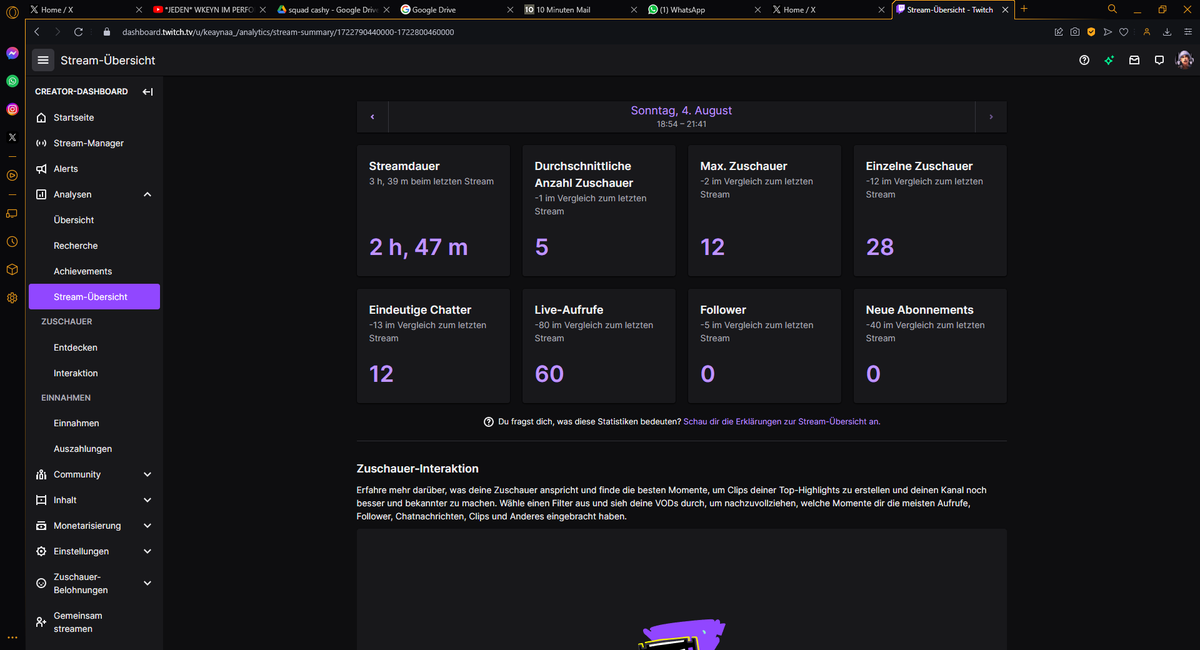1200x650 pixels.
Task: Switch to the squad cashy Google Drive tab
Action: point(331,9)
